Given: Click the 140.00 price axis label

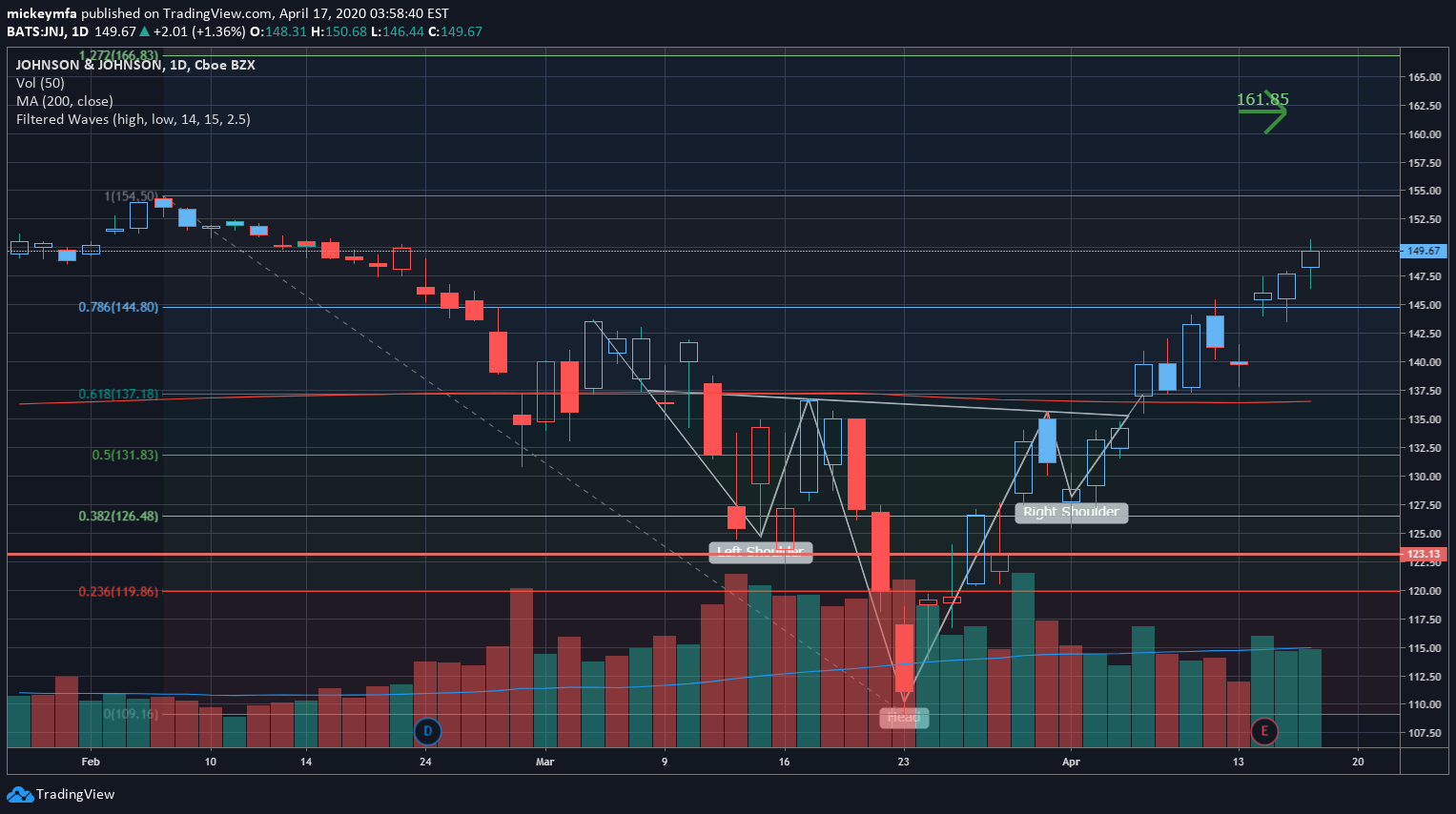Looking at the screenshot, I should [x=1424, y=362].
